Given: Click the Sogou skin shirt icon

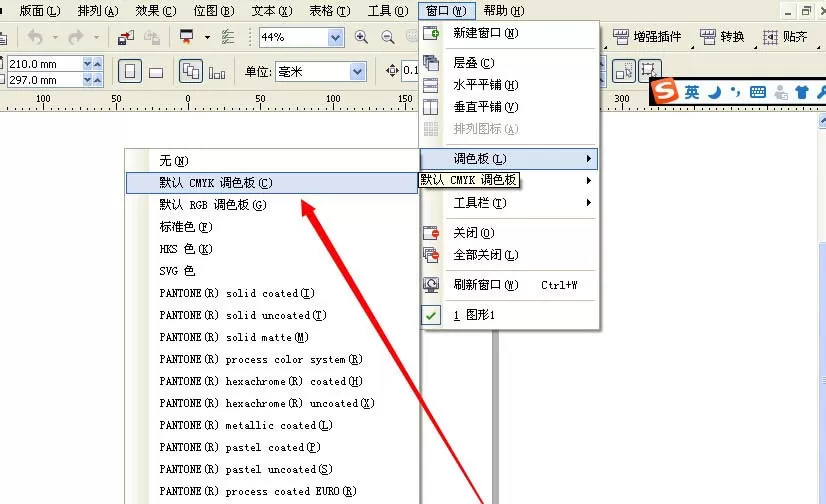Looking at the screenshot, I should pos(802,93).
